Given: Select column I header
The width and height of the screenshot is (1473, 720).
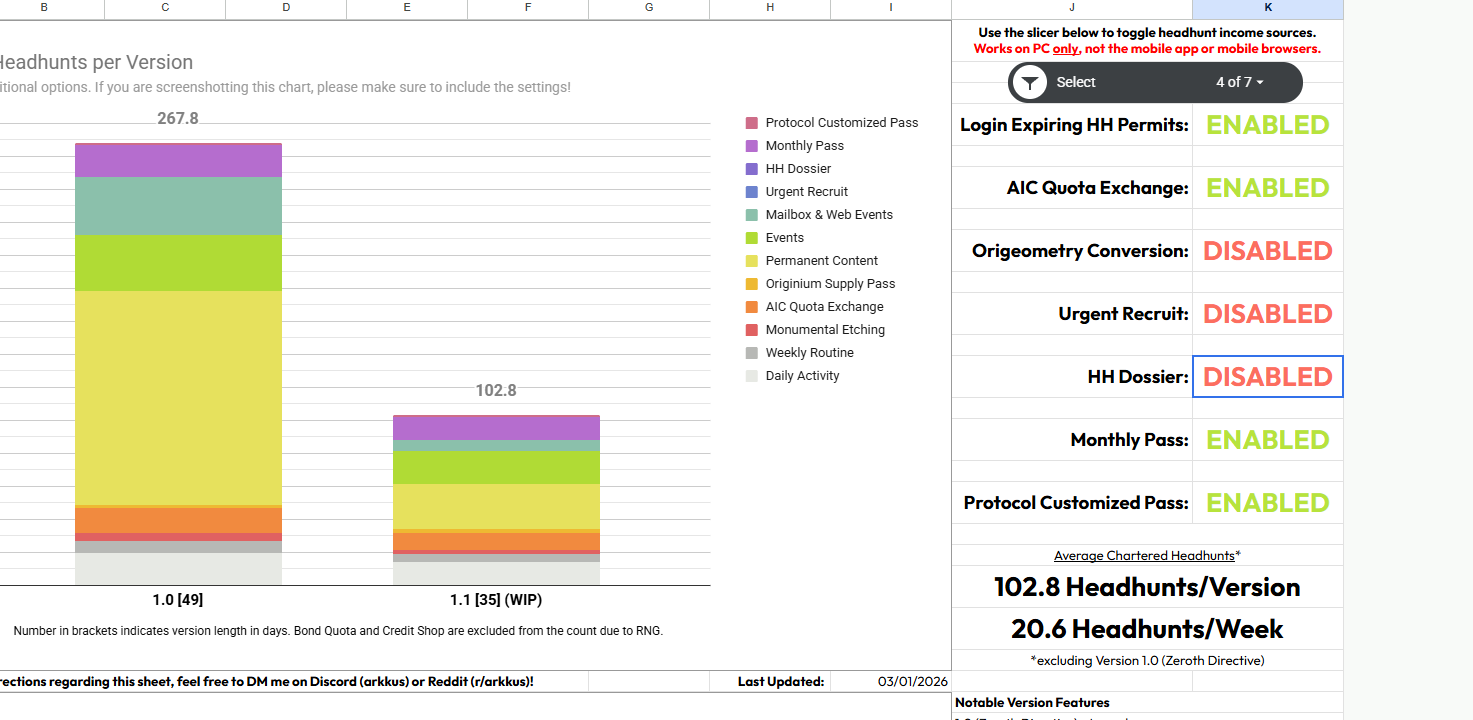Looking at the screenshot, I should (x=891, y=8).
